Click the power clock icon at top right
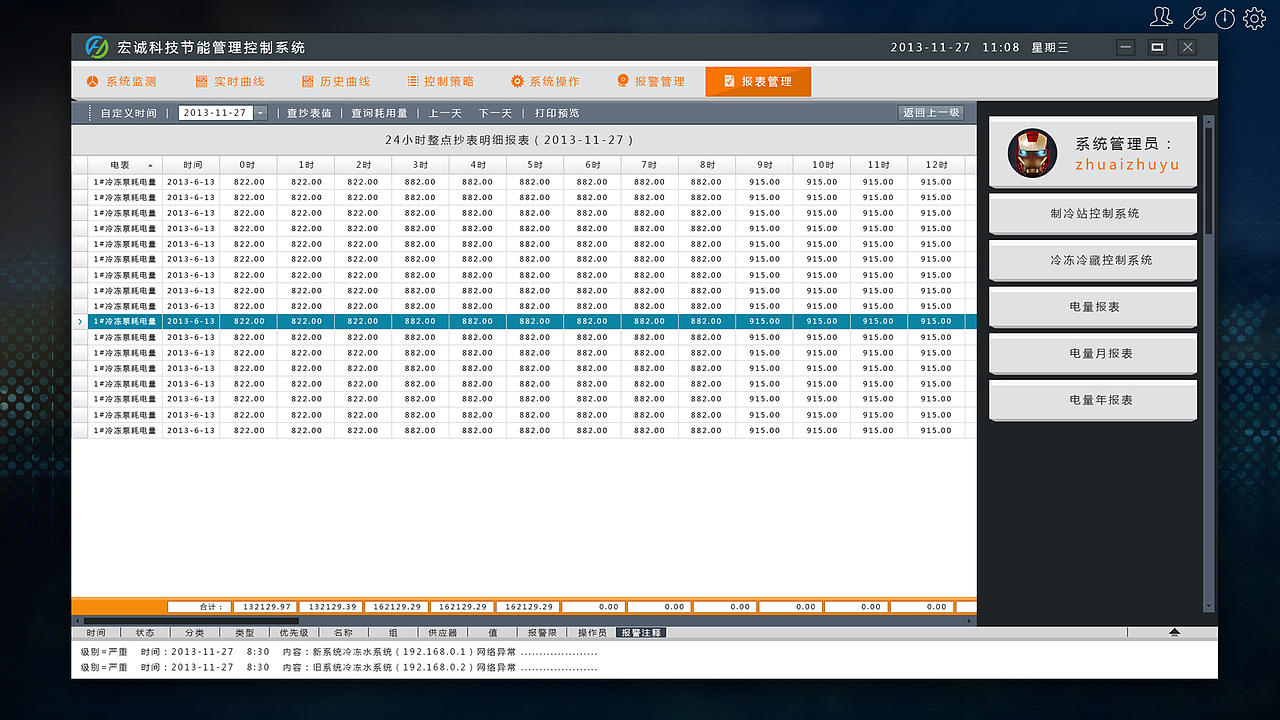This screenshot has height=720, width=1280. tap(1225, 18)
